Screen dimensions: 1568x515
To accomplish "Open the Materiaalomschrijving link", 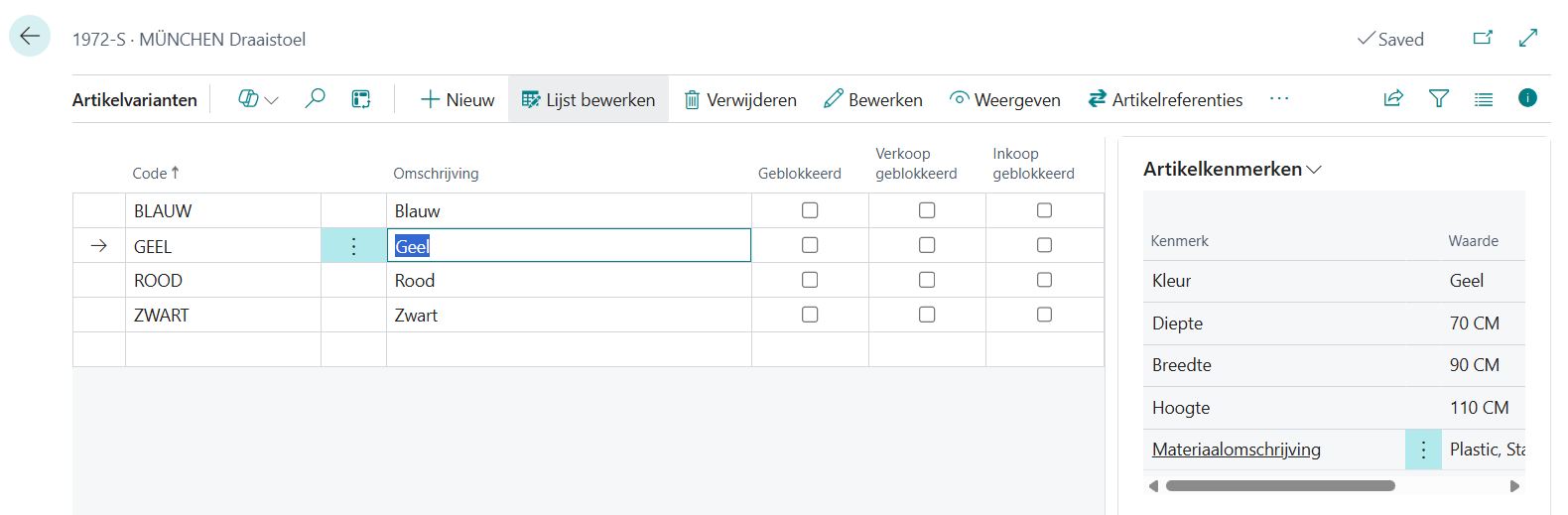I will click(x=1237, y=450).
